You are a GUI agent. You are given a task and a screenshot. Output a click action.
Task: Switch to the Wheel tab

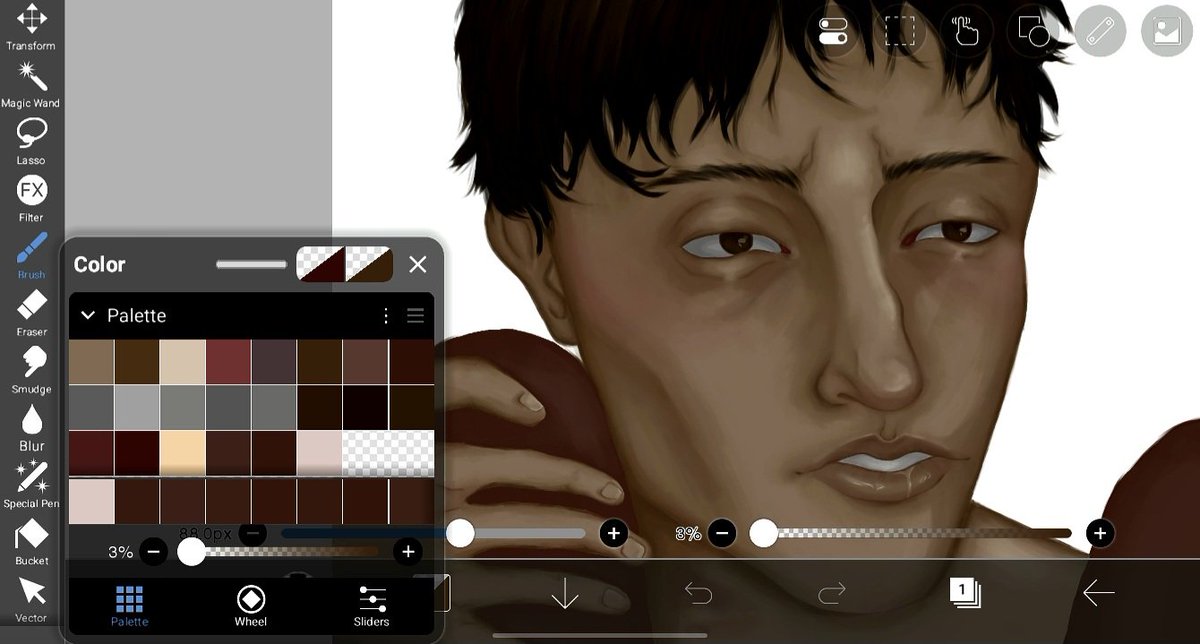(x=250, y=605)
